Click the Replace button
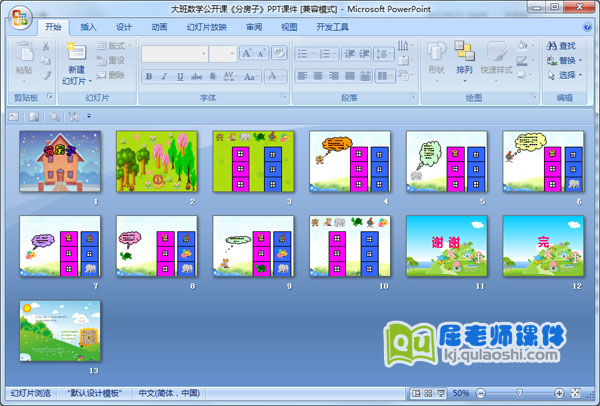 (x=564, y=60)
